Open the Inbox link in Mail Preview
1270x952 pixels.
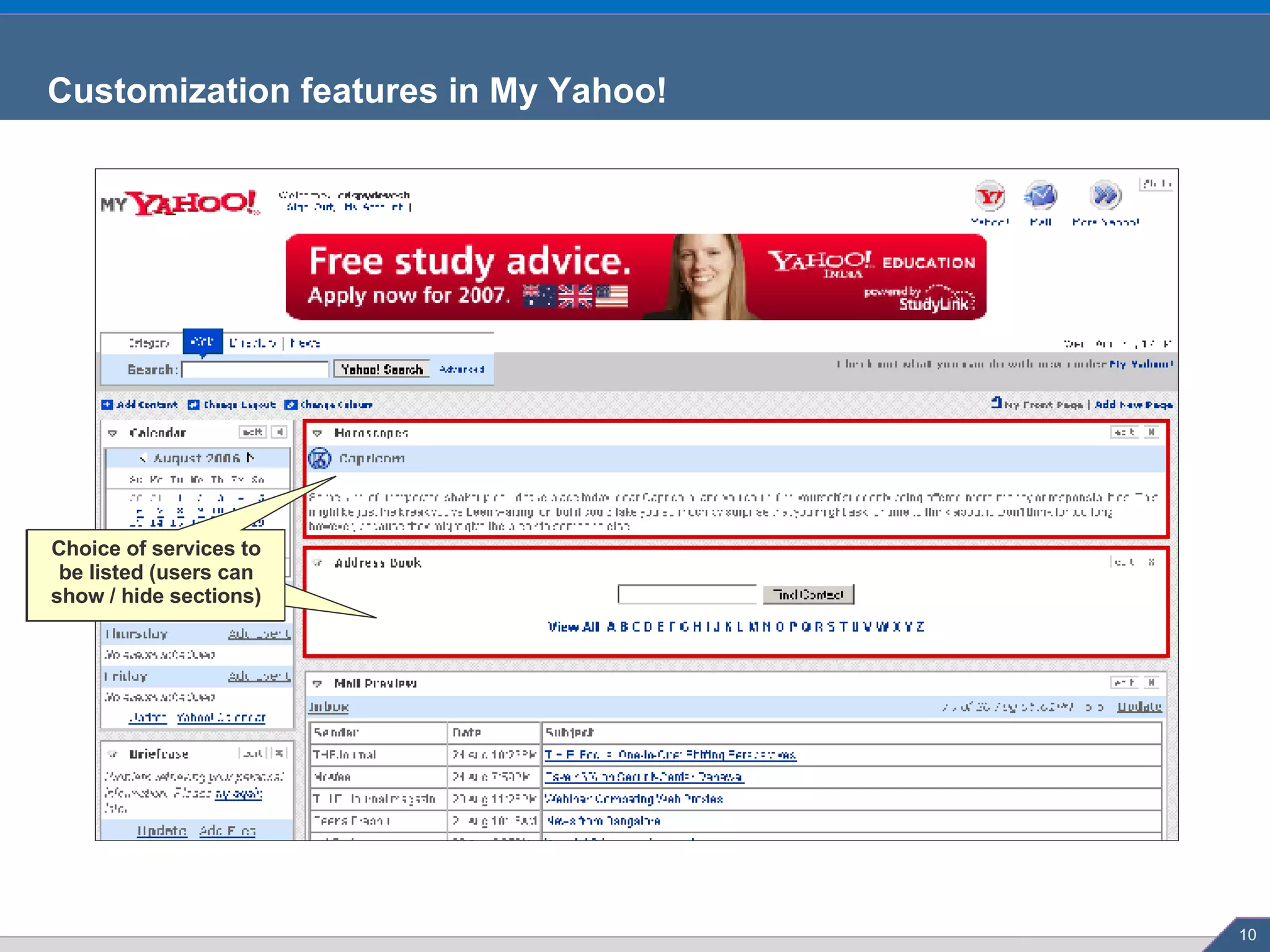coord(329,707)
